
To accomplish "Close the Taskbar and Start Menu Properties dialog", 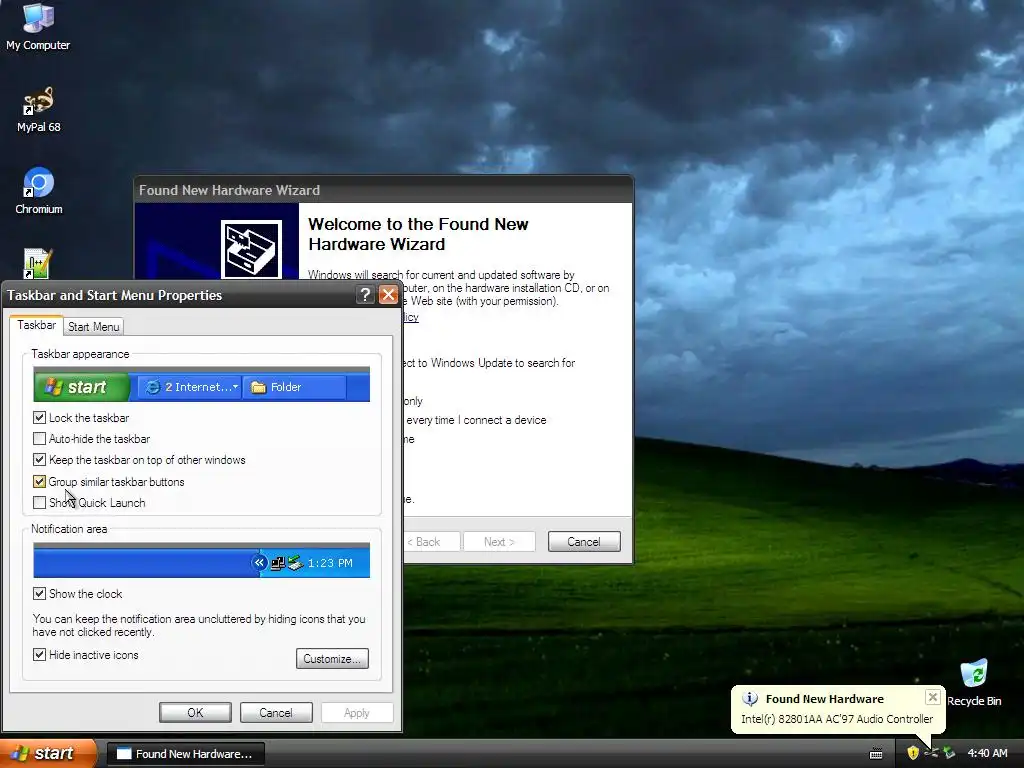I will coord(389,295).
